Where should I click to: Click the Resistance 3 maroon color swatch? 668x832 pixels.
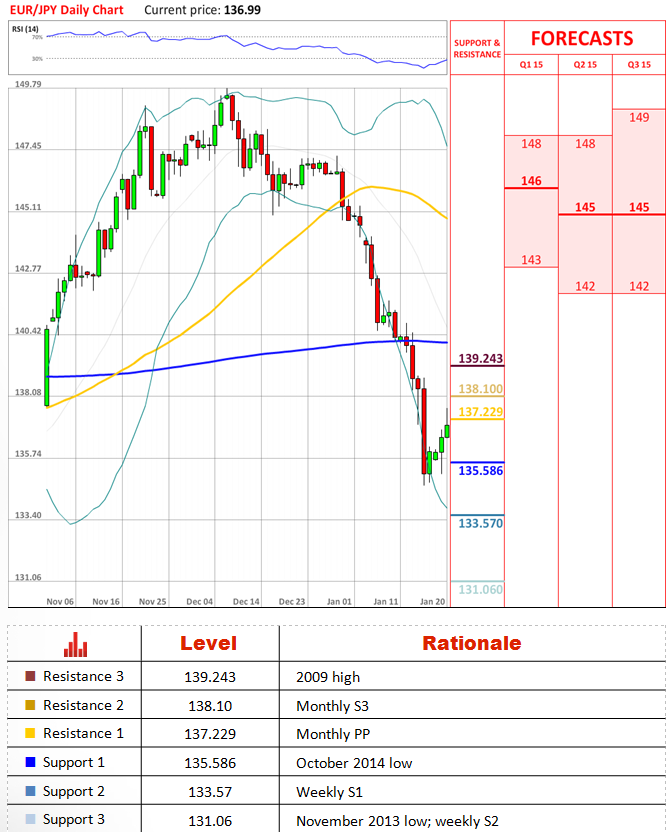tap(30, 677)
